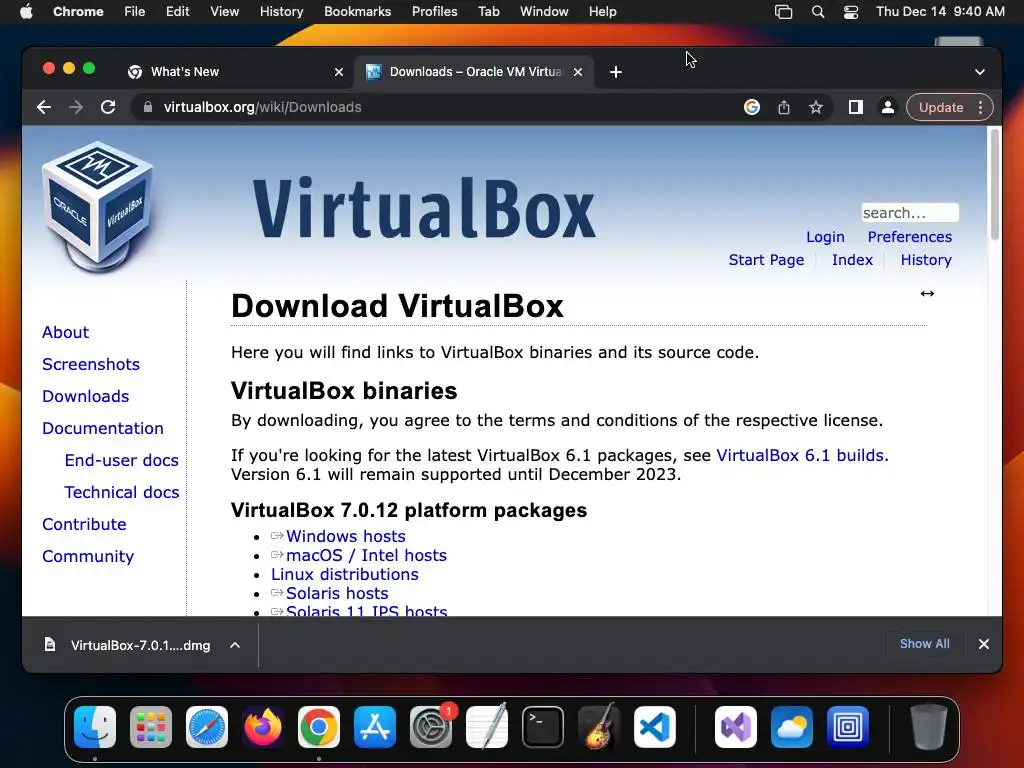Open the Google icon in address bar
This screenshot has width=1024, height=768.
[752, 107]
